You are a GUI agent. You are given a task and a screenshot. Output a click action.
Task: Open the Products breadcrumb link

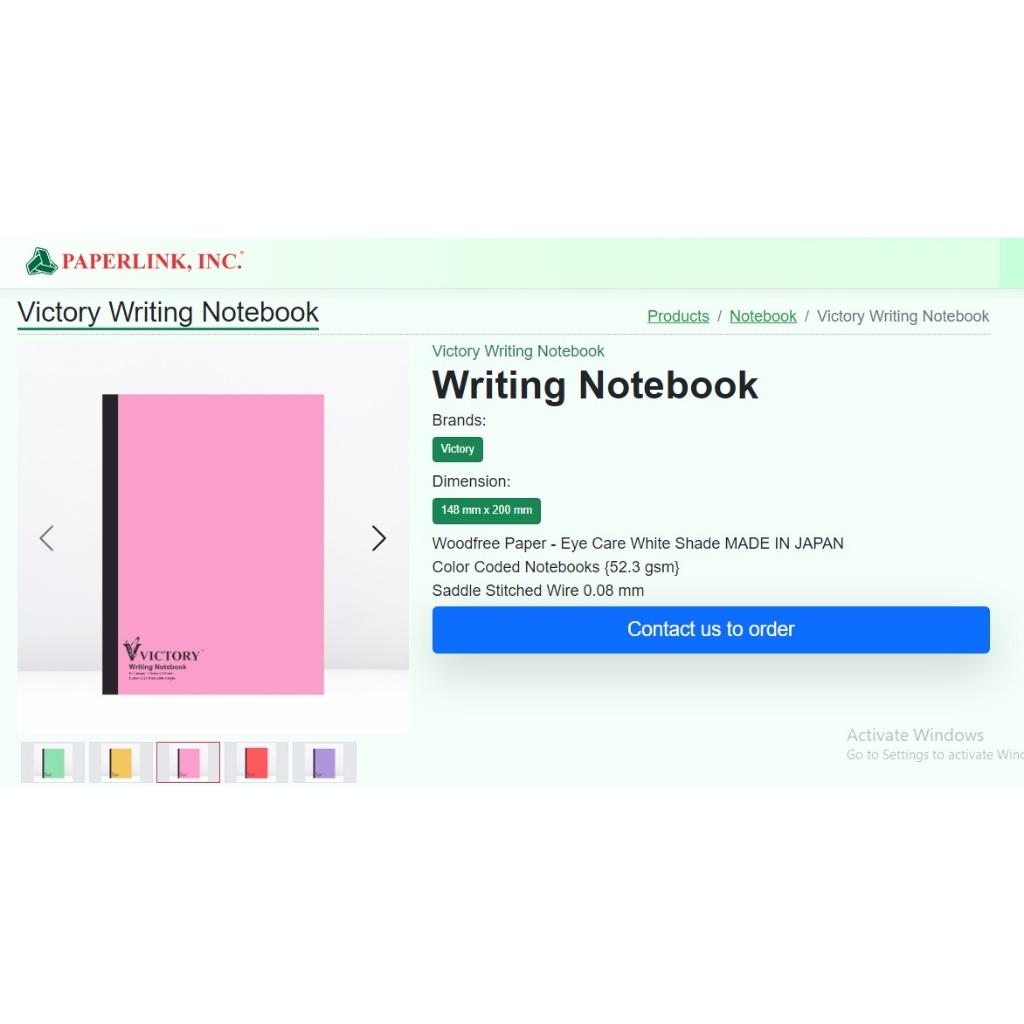tap(678, 316)
